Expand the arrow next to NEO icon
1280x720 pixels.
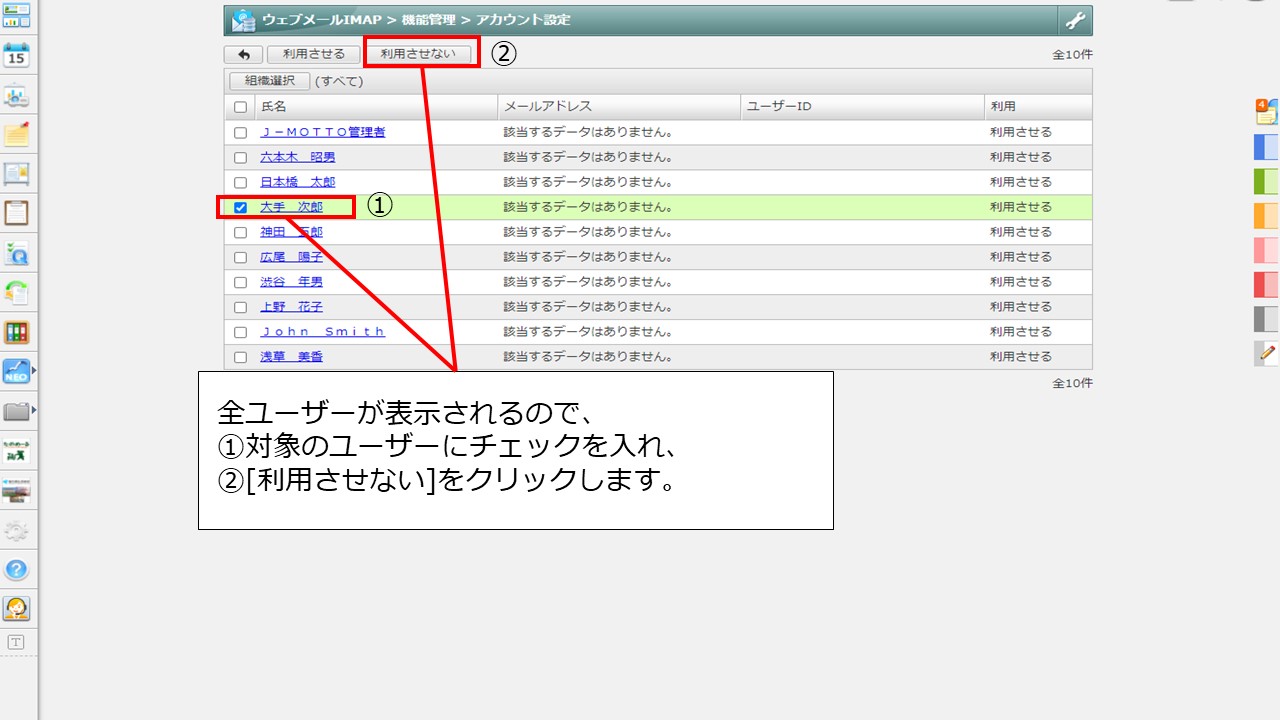34,373
